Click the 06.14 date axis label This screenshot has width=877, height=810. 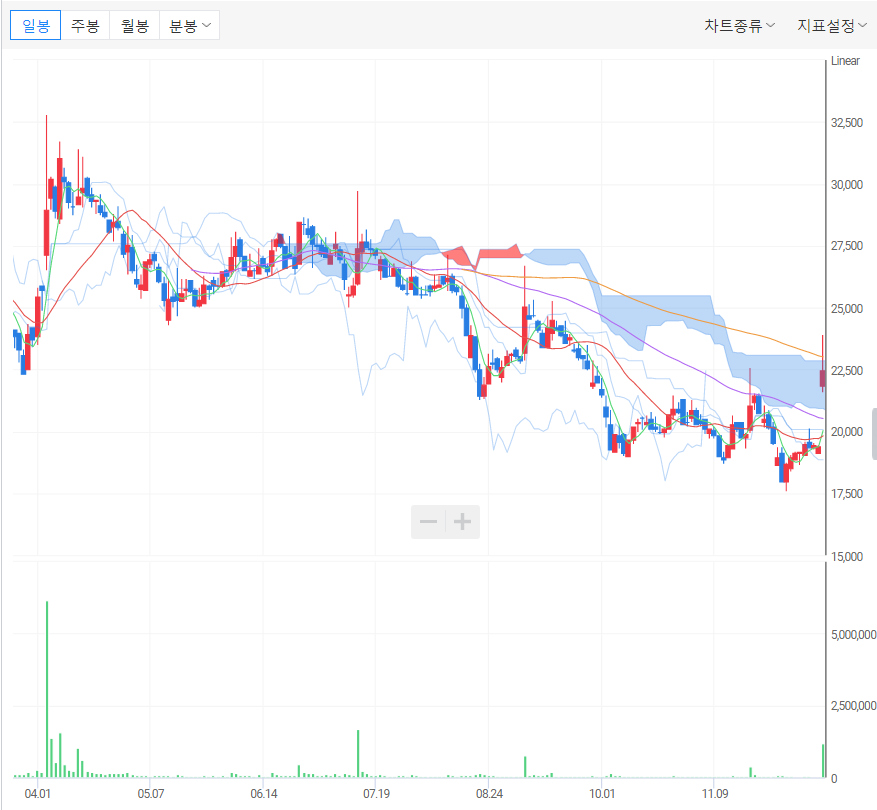263,794
